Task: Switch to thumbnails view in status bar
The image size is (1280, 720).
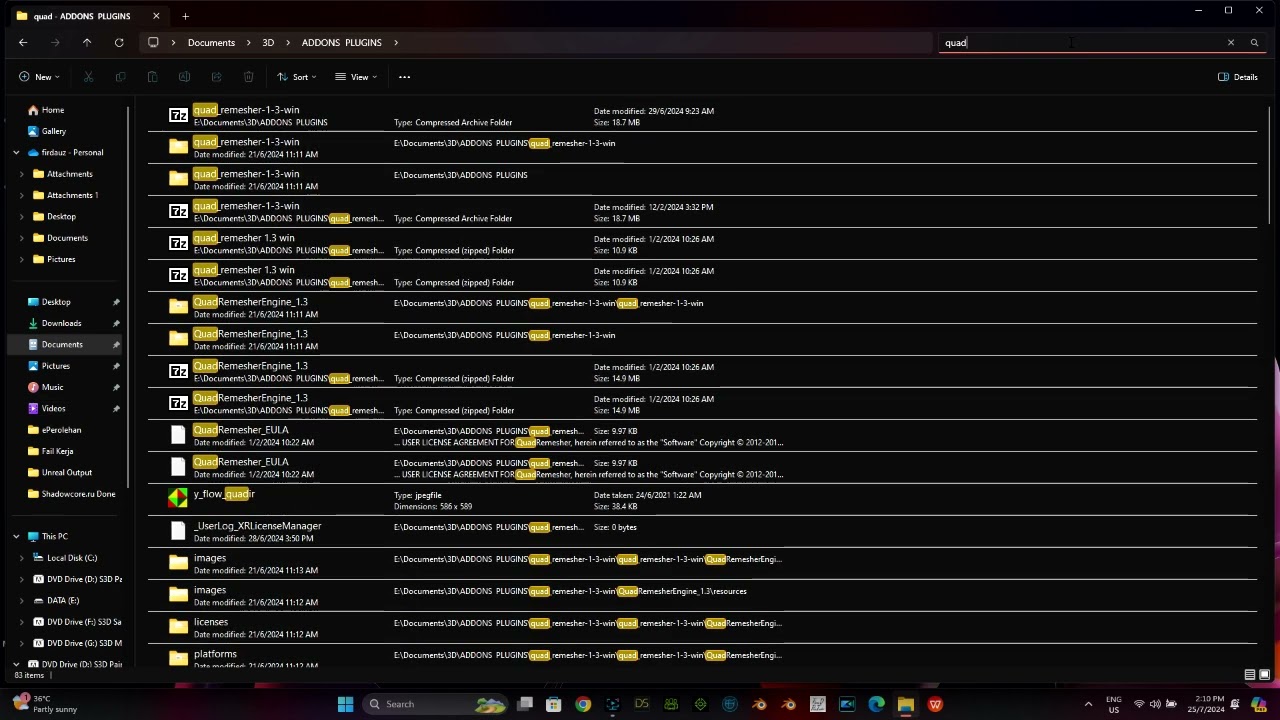Action: click(1265, 675)
